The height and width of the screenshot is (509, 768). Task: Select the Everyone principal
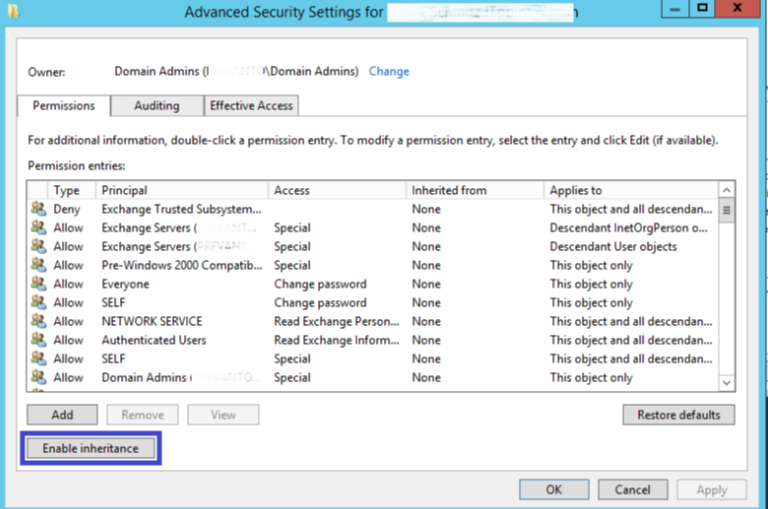click(125, 284)
